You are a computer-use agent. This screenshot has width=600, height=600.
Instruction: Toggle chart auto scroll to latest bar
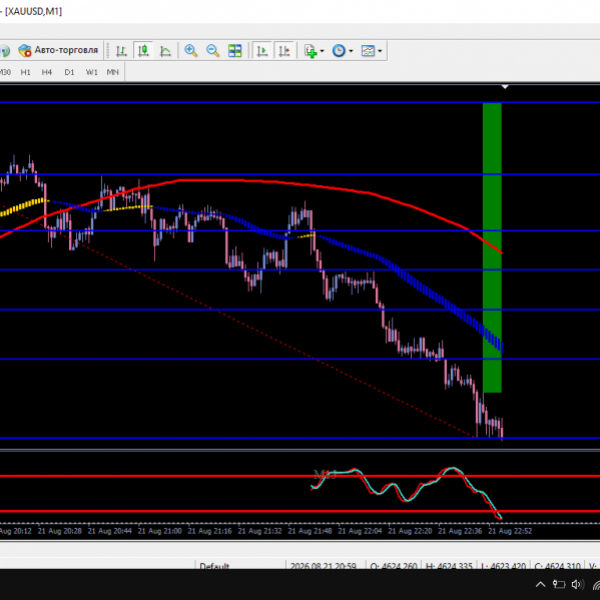tap(262, 51)
